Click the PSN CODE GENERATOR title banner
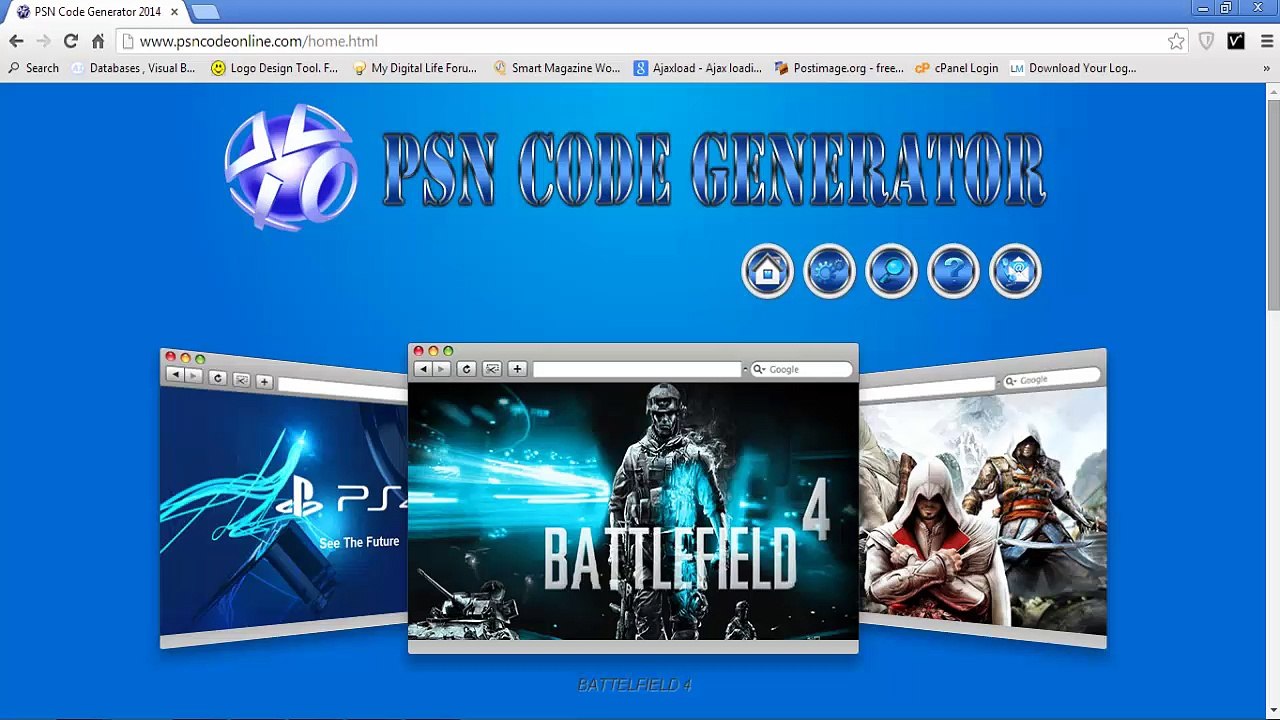The width and height of the screenshot is (1280, 720). pos(714,170)
